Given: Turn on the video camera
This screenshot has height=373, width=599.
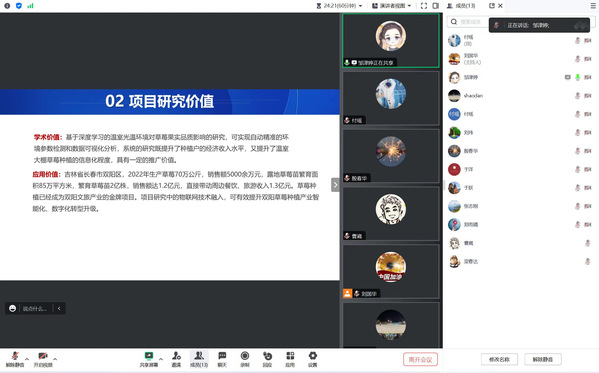Looking at the screenshot, I should coord(43,359).
